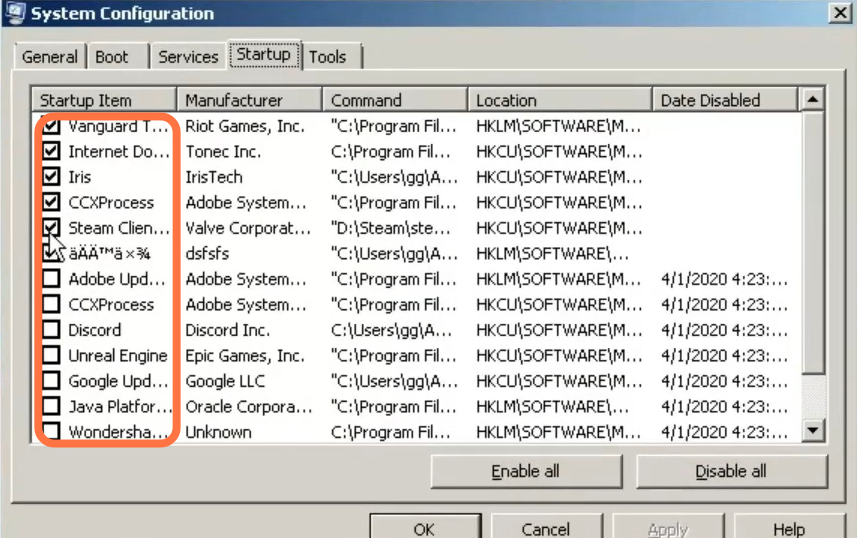Screen dimensions: 857x538
Task: Uncheck the Iris startup checkbox
Action: tap(51, 177)
